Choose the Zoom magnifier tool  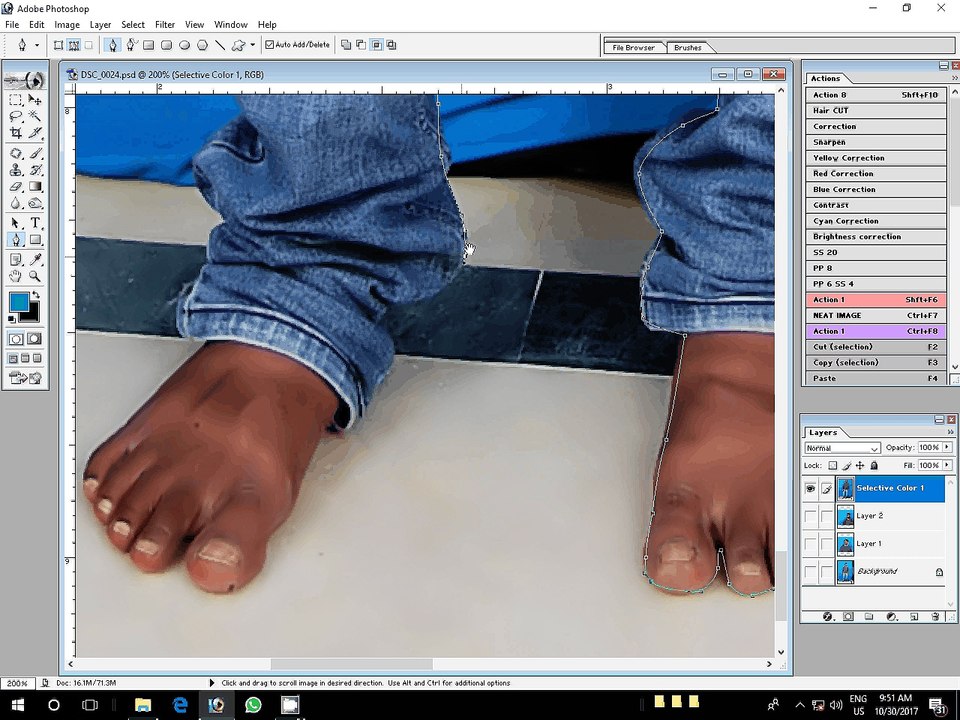coord(35,276)
